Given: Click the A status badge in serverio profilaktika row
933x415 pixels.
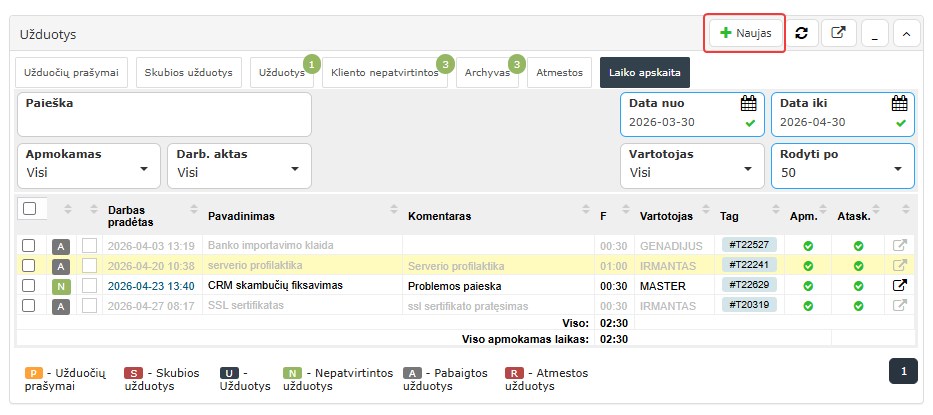Looking at the screenshot, I should 61,267.
